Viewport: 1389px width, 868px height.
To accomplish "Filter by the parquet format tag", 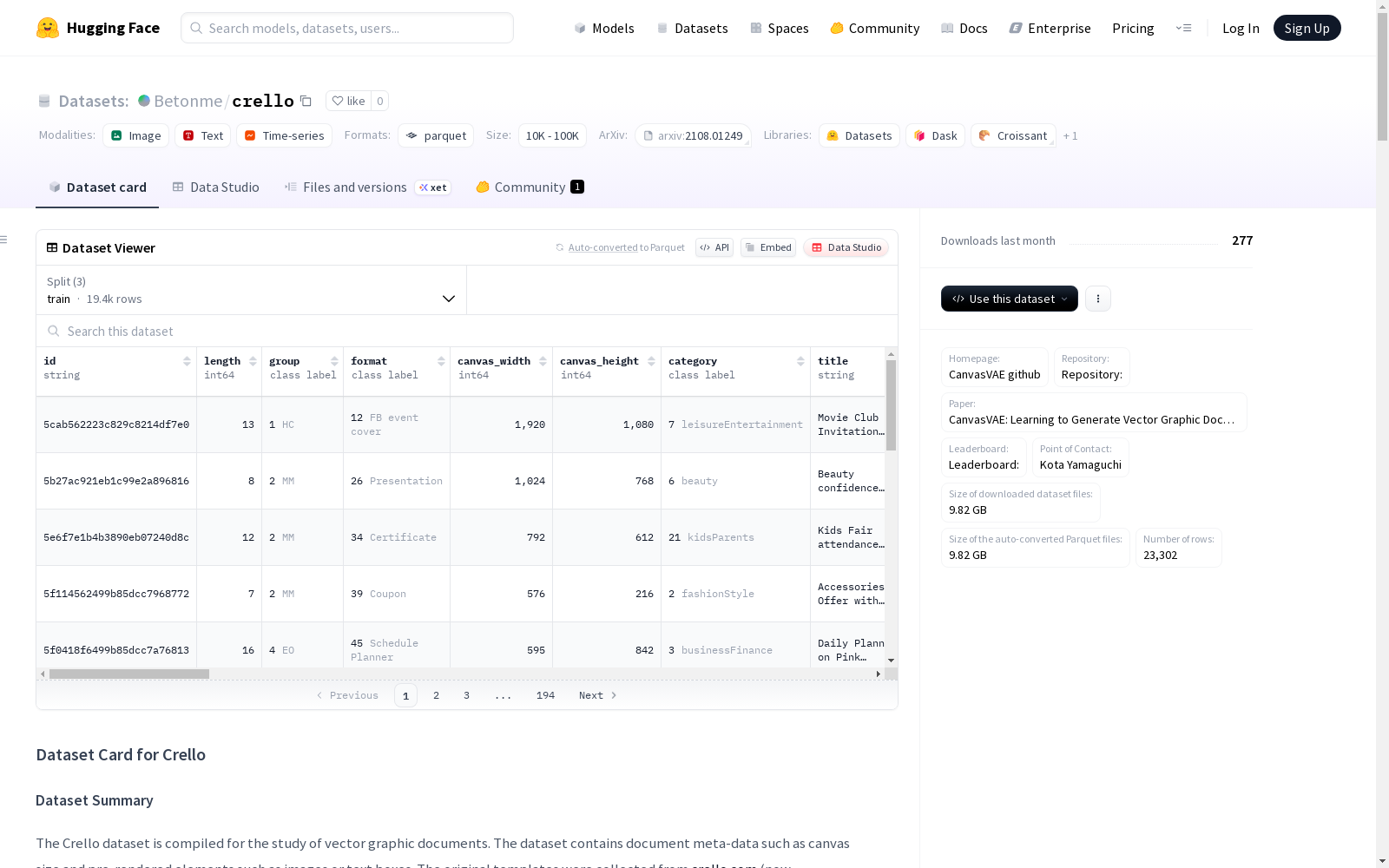I will 436,135.
